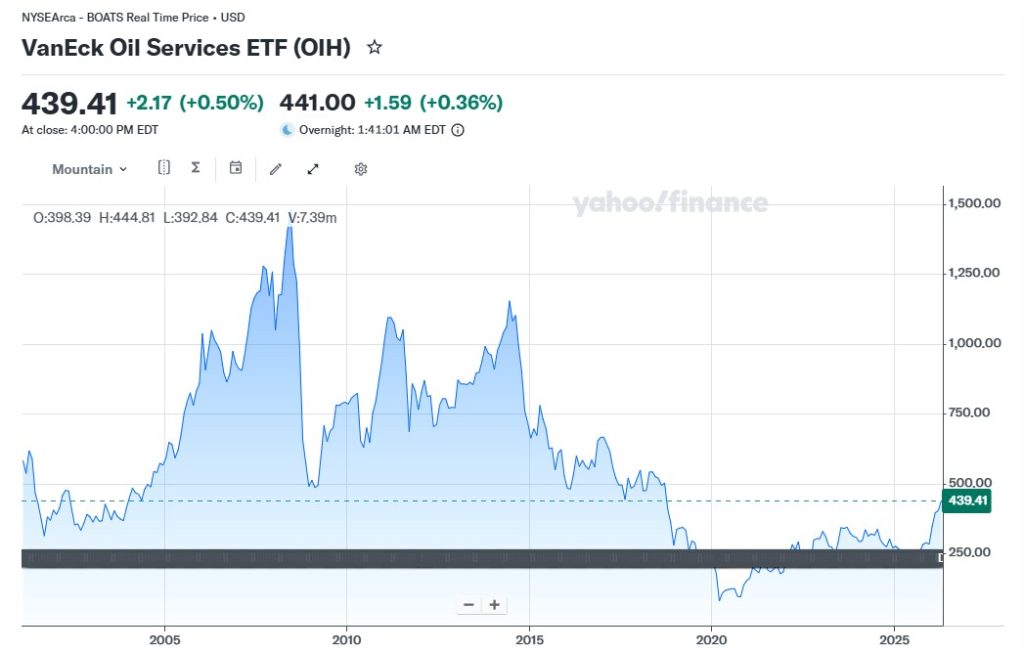Click the VanEck Oil Services ETF title
1024x651 pixels.
pos(186,47)
